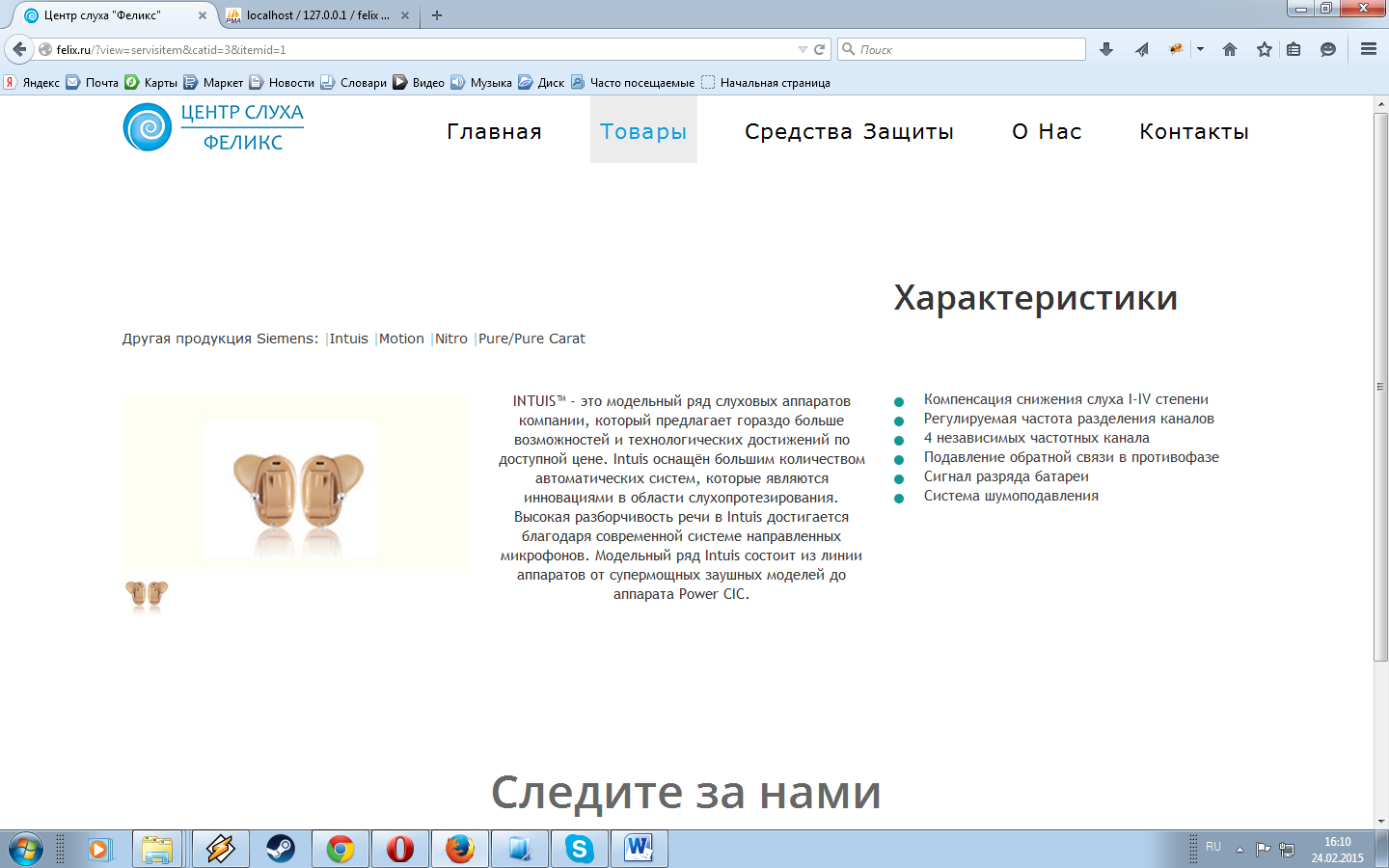Viewport: 1389px width, 868px height.
Task: Open the Часто посещаемые bookmark folder
Action: coord(633,83)
